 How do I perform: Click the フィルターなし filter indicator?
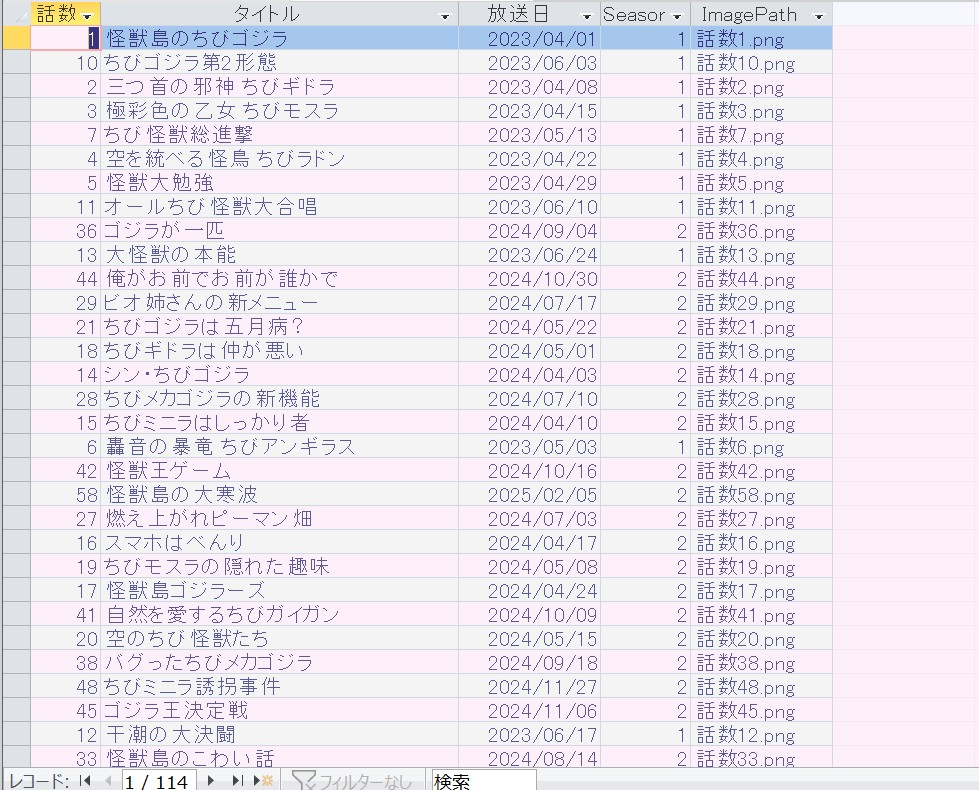click(352, 781)
